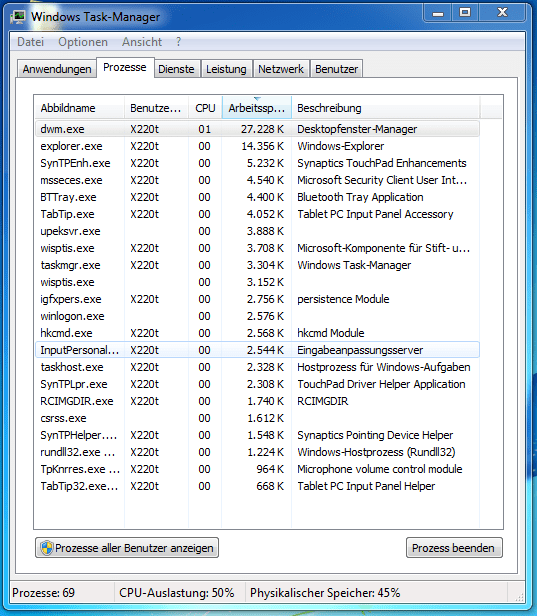Select the igfxpers.exe process
Screen dimensions: 537x616
pyautogui.click(x=257, y=299)
